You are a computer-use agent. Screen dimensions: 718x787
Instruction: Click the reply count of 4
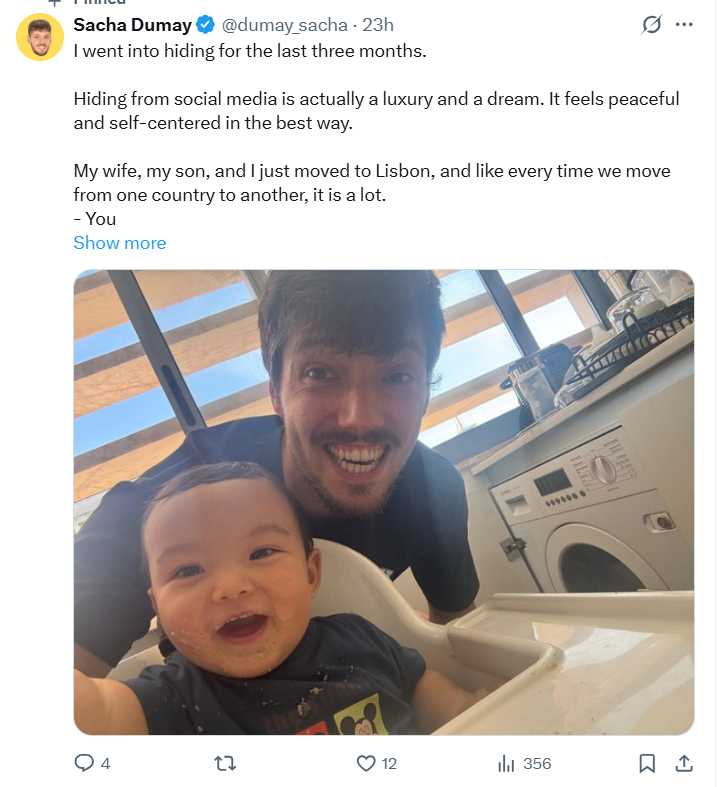105,764
